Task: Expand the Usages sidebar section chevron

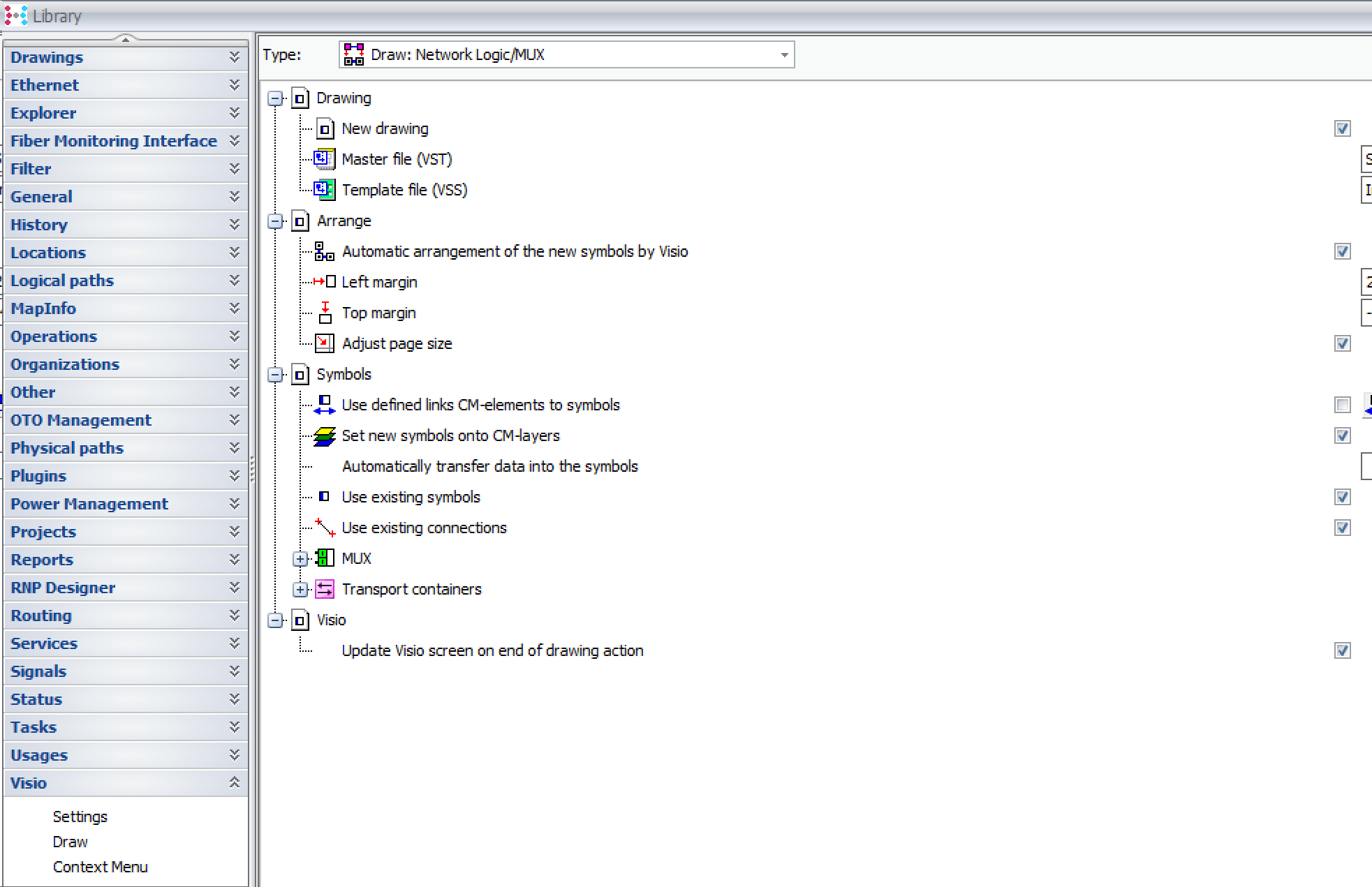Action: pyautogui.click(x=235, y=754)
